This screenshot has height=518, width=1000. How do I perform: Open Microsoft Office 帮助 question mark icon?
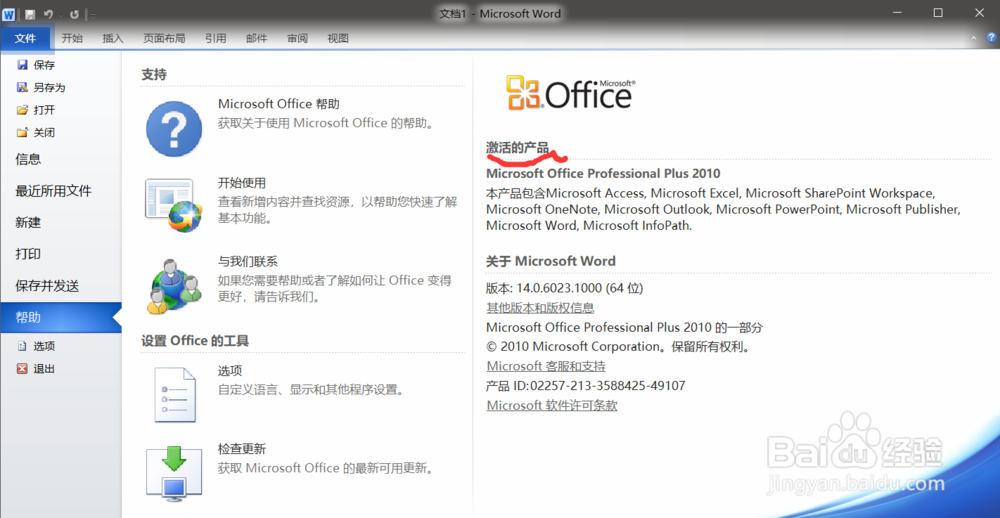(174, 129)
